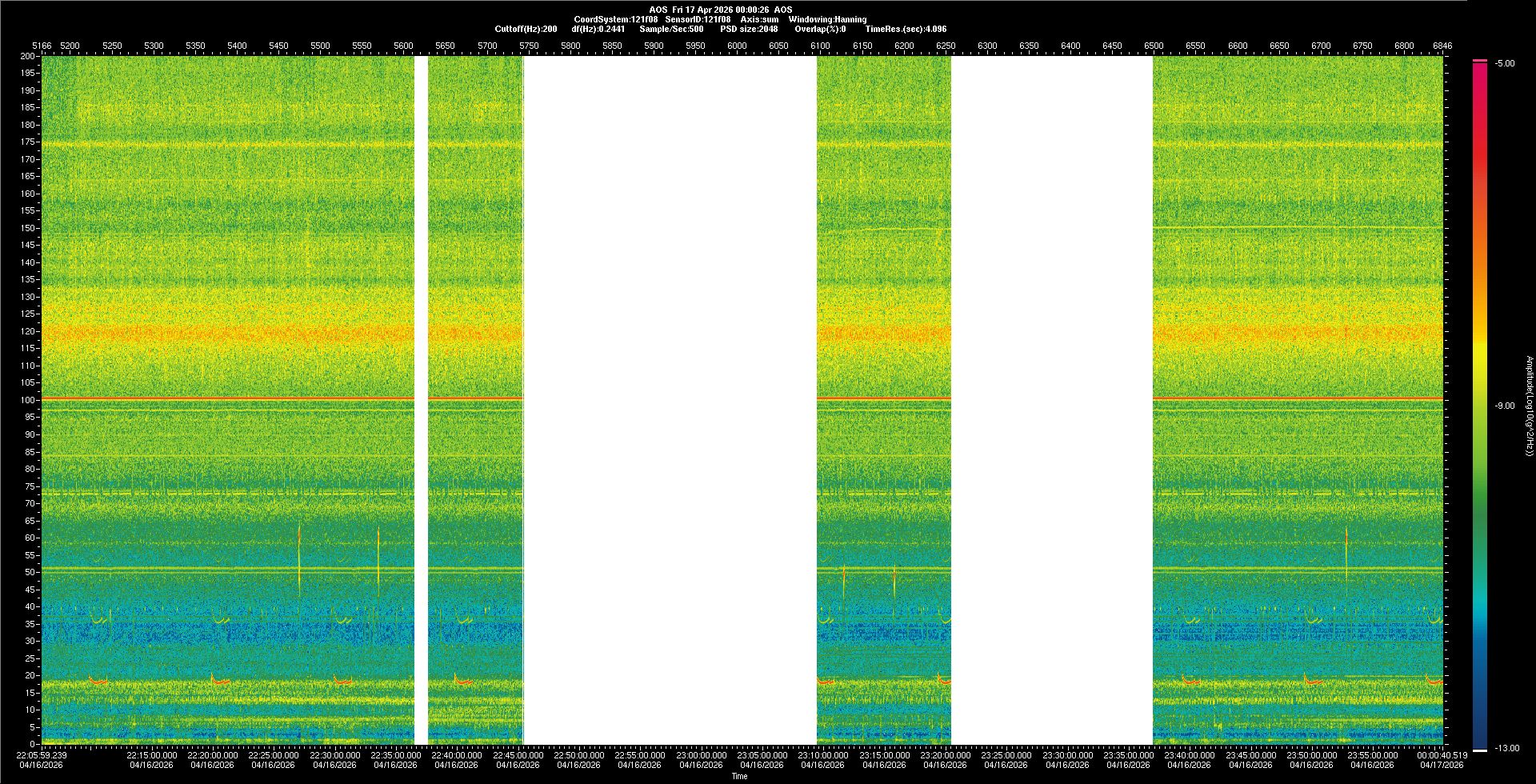Image resolution: width=1536 pixels, height=784 pixels.
Task: Select the top-axis tick label 6400
Action: pos(1070,46)
